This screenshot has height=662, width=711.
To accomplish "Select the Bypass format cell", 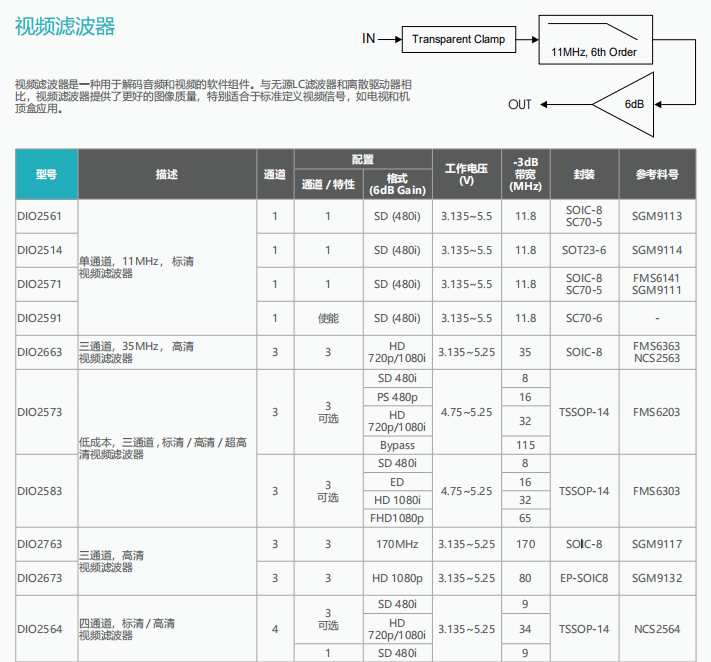I will click(x=397, y=445).
